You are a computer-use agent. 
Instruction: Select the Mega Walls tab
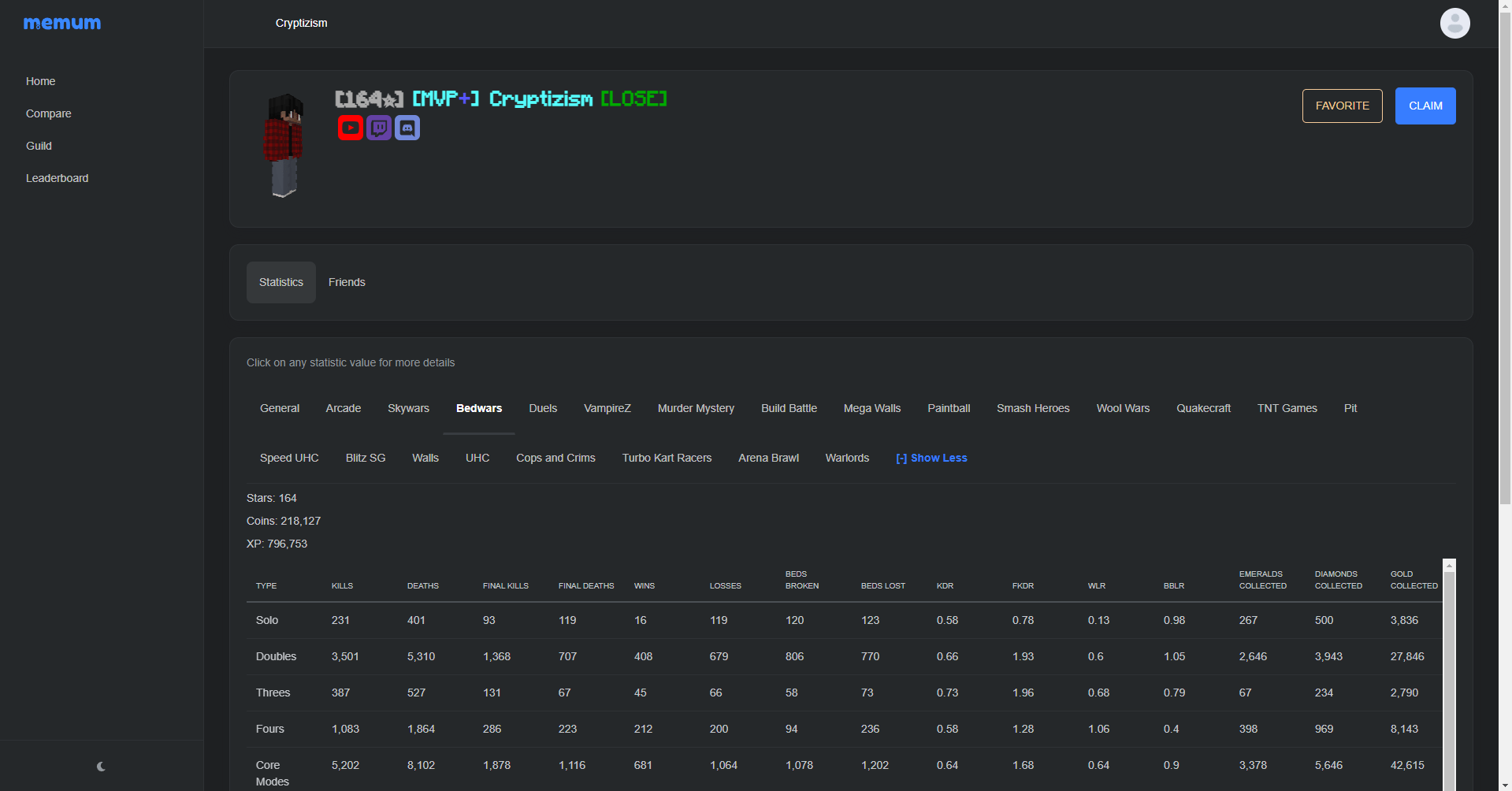(x=872, y=408)
